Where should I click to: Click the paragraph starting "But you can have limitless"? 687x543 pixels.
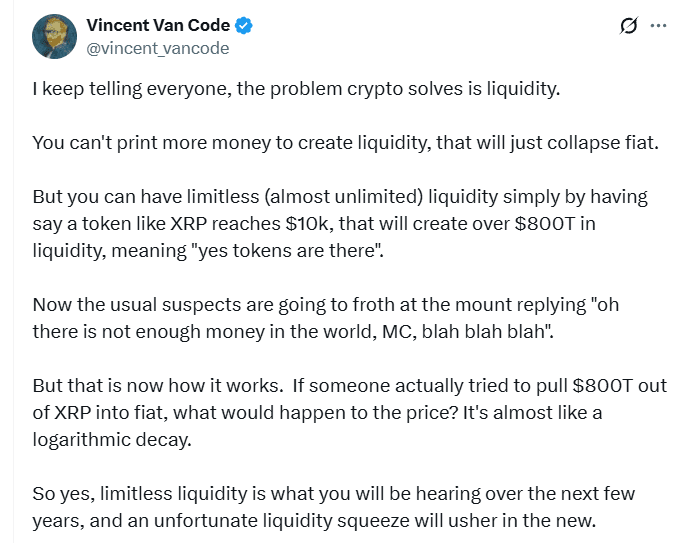[340, 223]
